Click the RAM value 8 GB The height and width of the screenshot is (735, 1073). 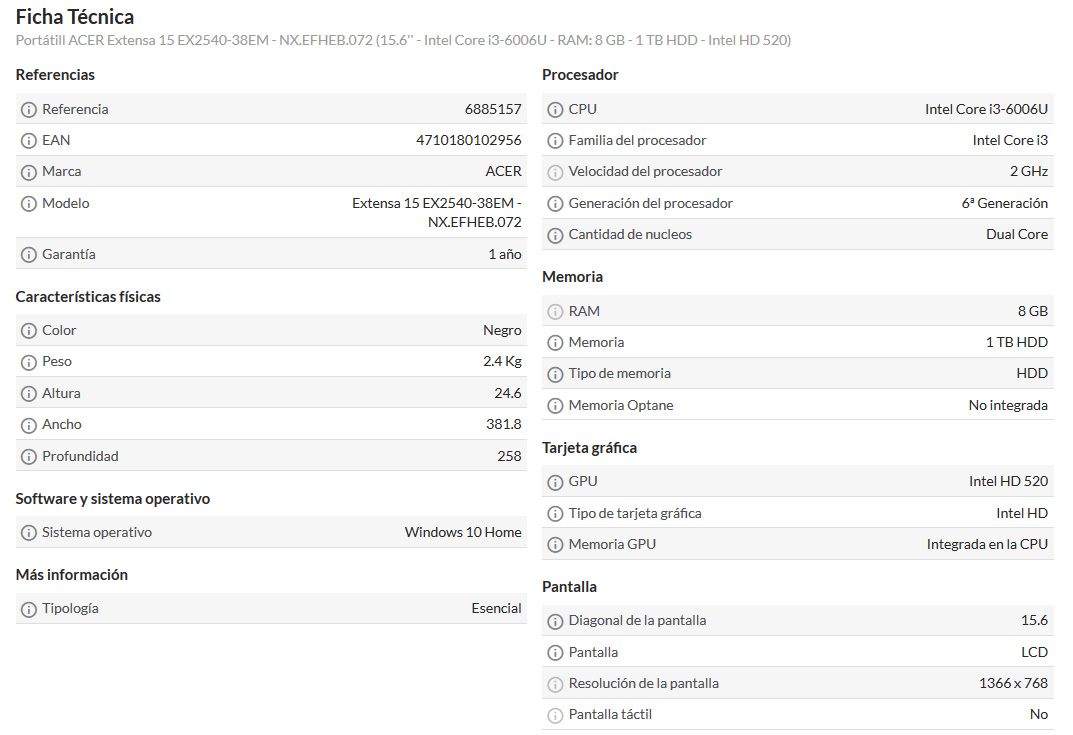[x=1033, y=311]
